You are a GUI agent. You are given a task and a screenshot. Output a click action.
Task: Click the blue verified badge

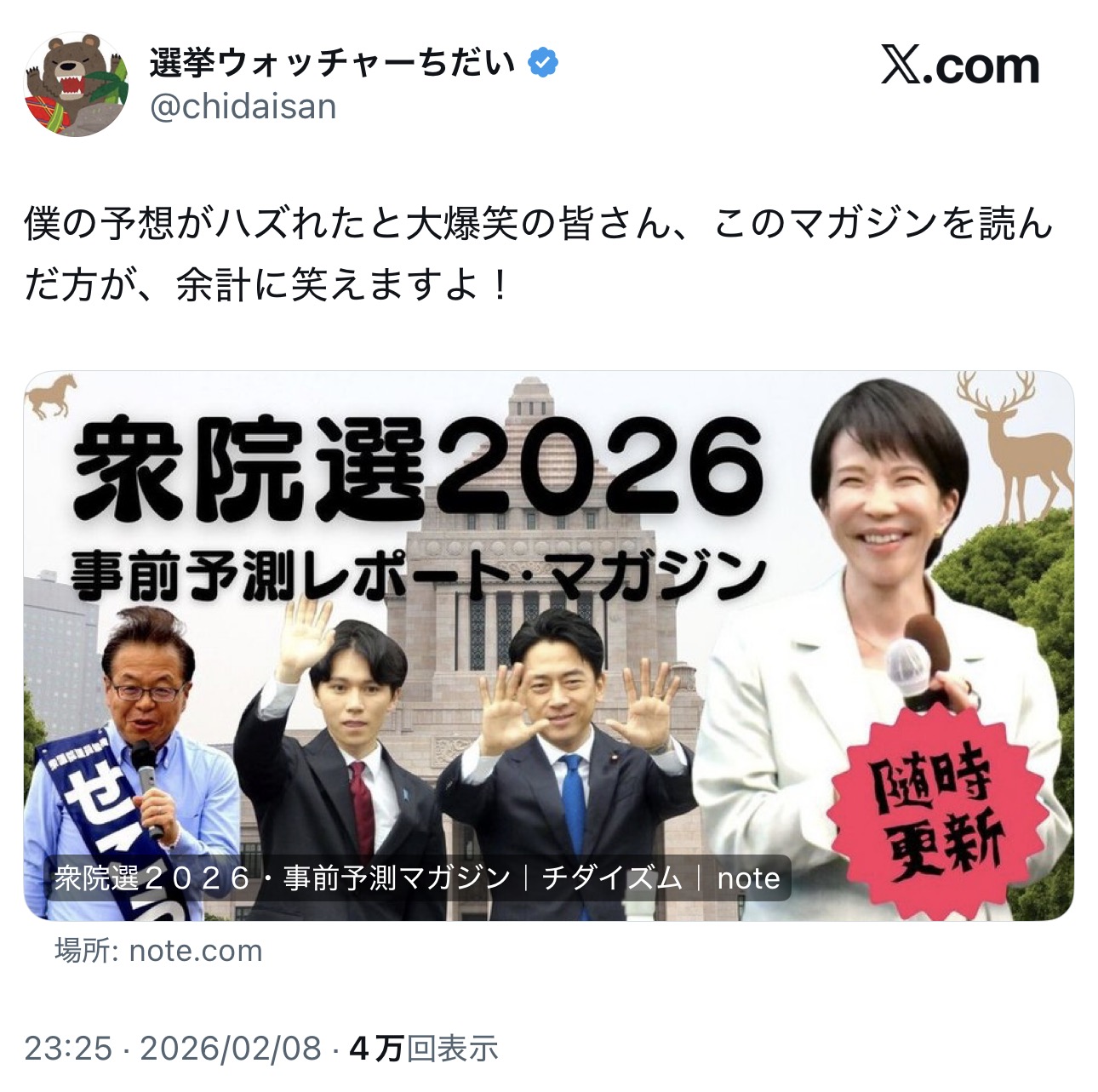pyautogui.click(x=543, y=63)
